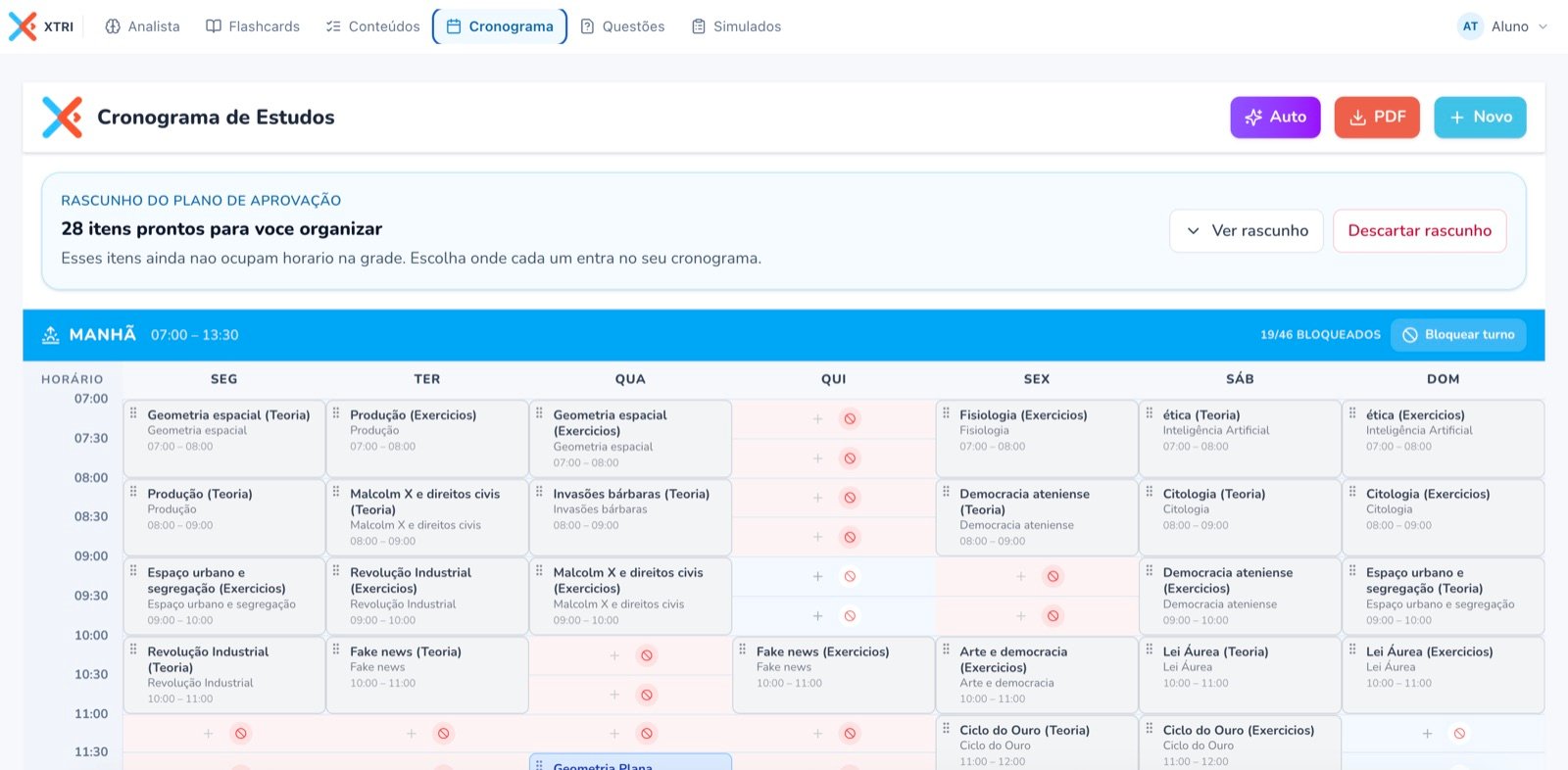Click the plus icon in Thursday 07:00 slot
The image size is (1568, 770).
(817, 419)
